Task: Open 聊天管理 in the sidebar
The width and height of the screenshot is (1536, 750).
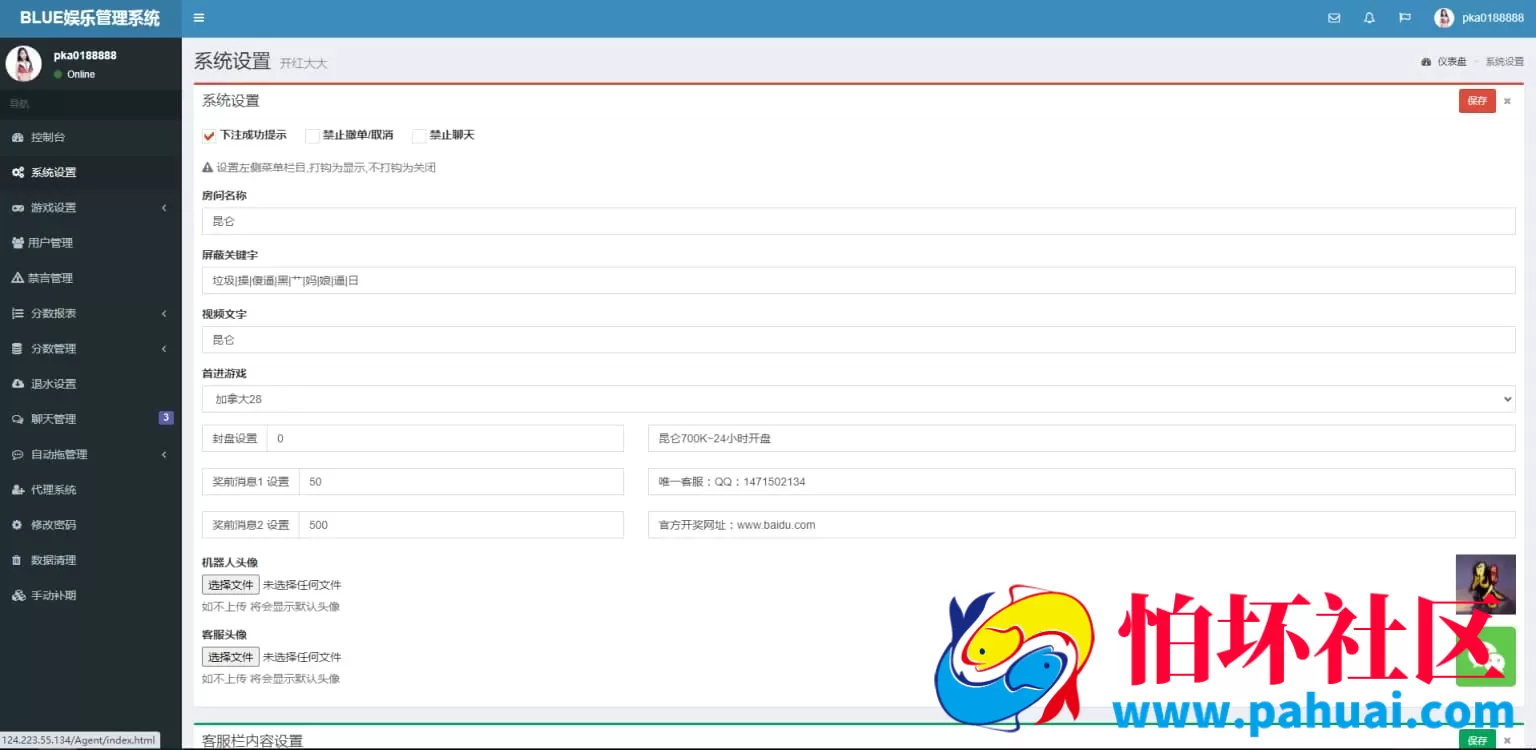Action: point(53,419)
